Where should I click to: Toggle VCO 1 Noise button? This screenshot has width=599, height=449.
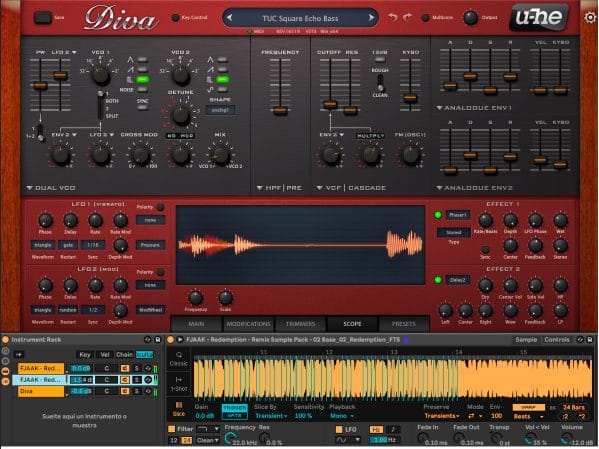pyautogui.click(x=142, y=89)
